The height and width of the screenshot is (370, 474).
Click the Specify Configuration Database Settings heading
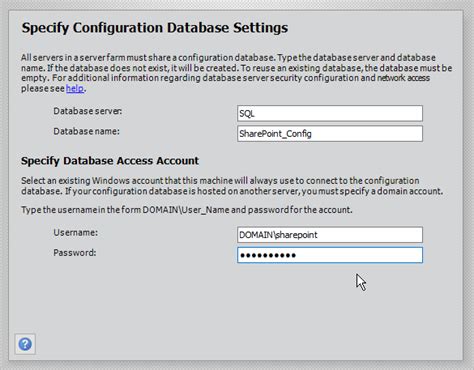coord(155,28)
